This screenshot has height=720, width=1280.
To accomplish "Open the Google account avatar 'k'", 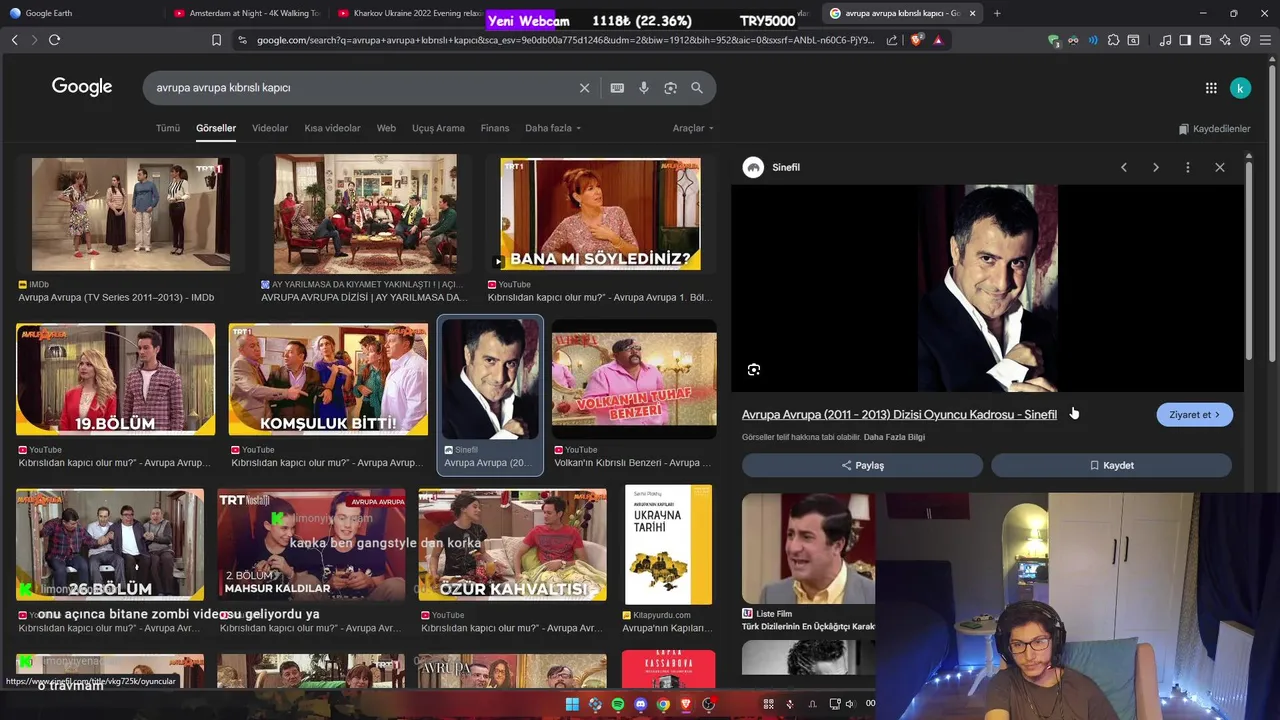I will click(x=1240, y=88).
